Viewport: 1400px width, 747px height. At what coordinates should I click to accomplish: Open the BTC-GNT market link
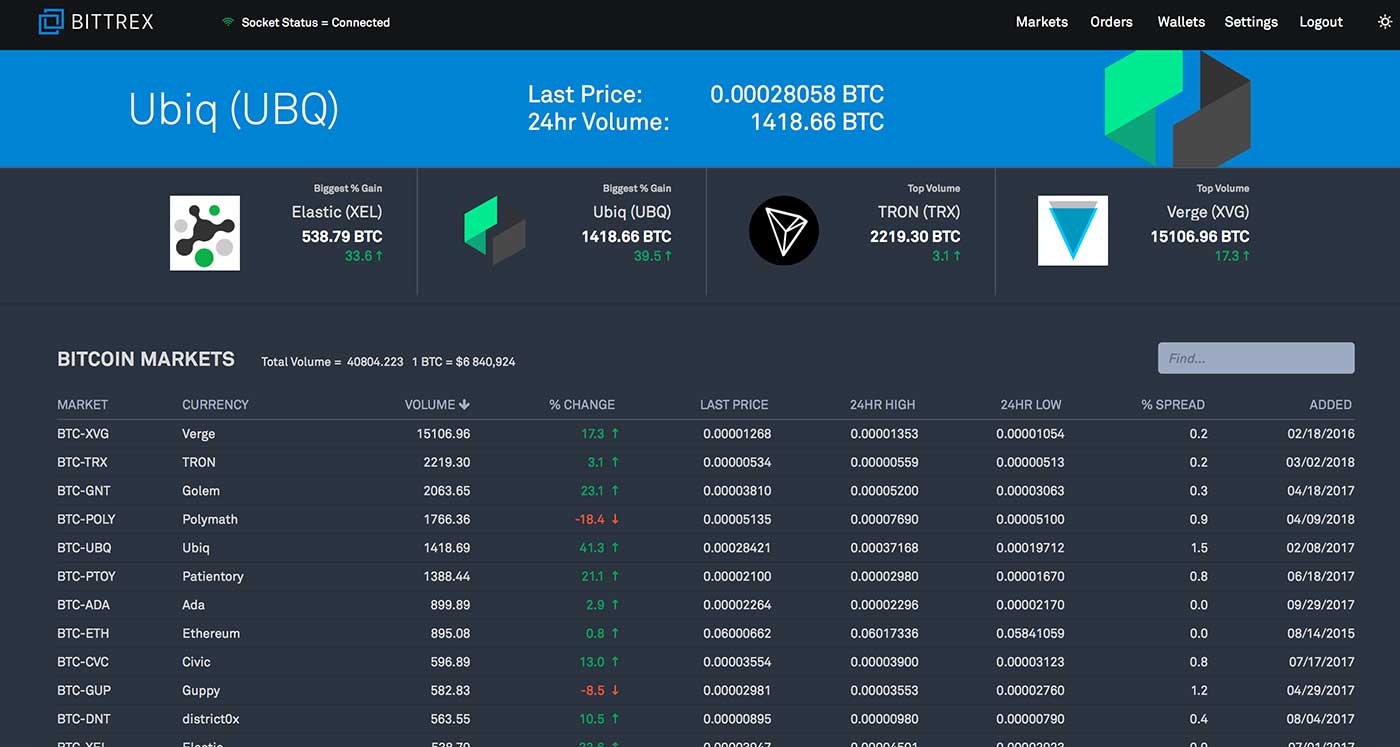84,491
